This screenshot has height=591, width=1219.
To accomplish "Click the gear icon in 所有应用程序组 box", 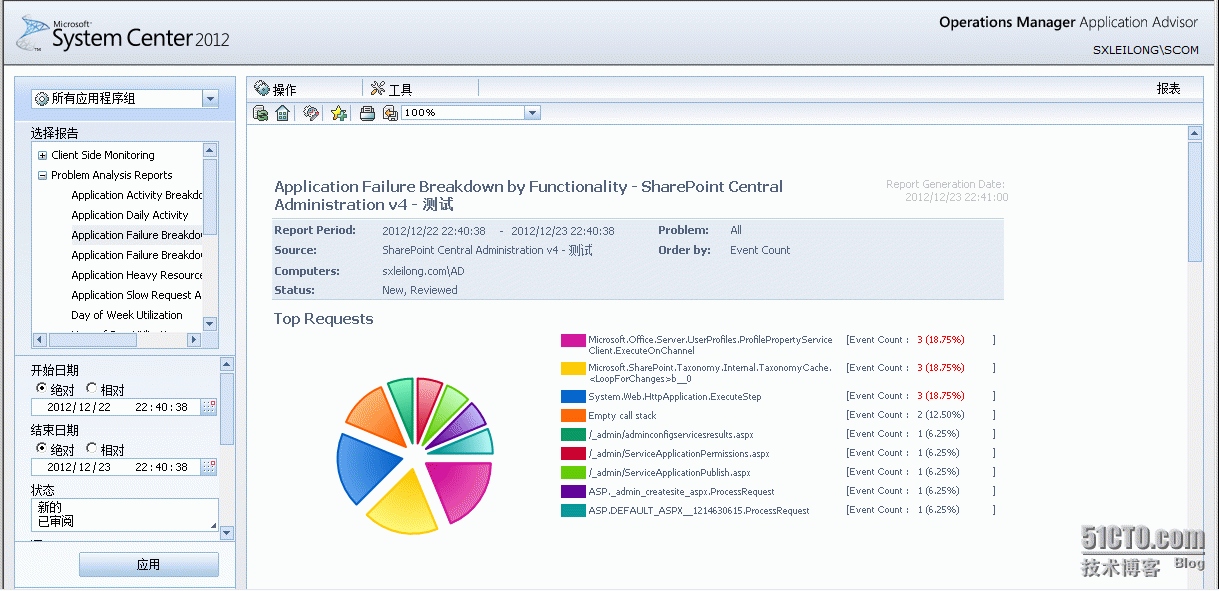I will pos(41,98).
